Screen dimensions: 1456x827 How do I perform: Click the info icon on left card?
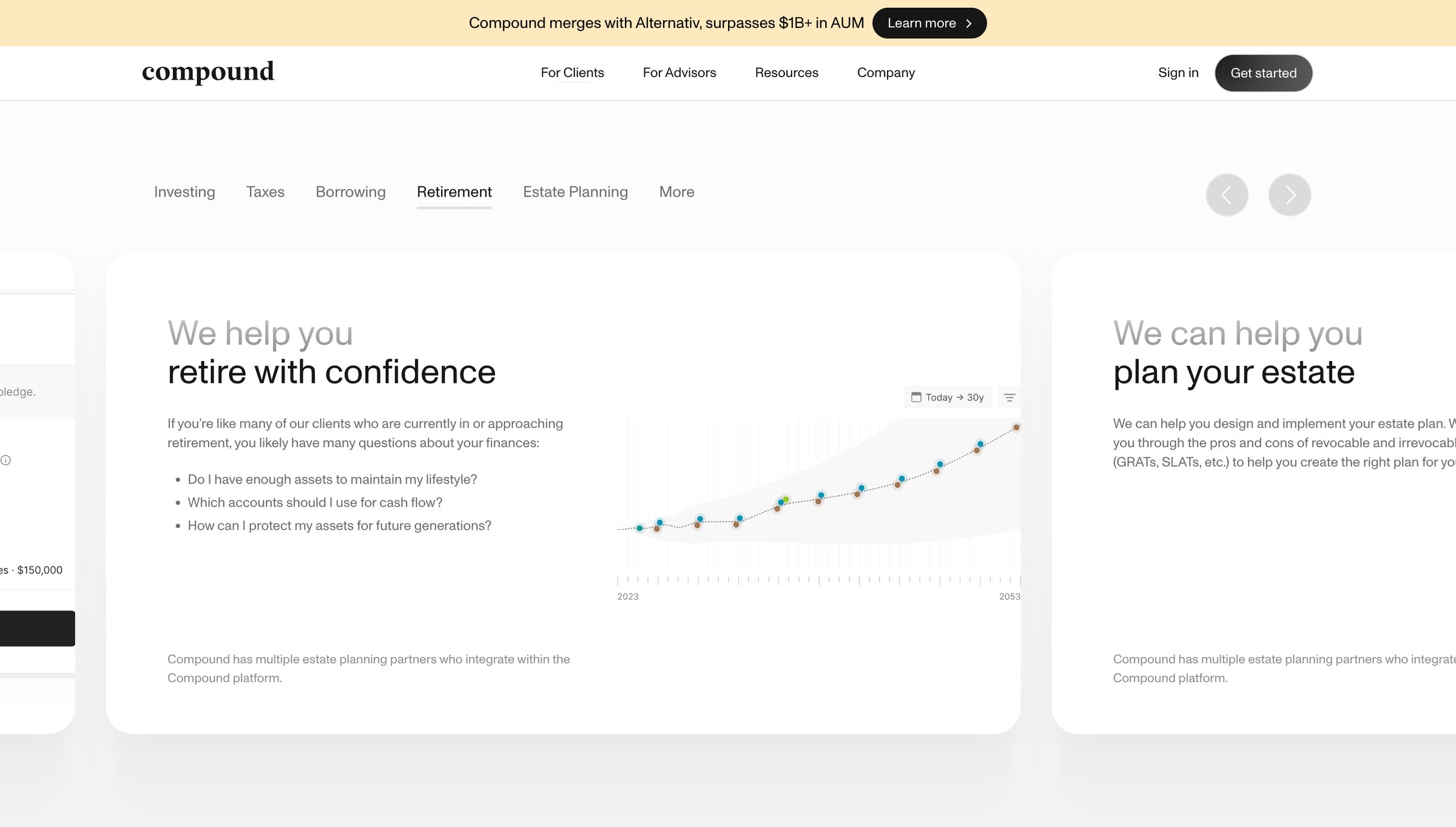pyautogui.click(x=6, y=460)
